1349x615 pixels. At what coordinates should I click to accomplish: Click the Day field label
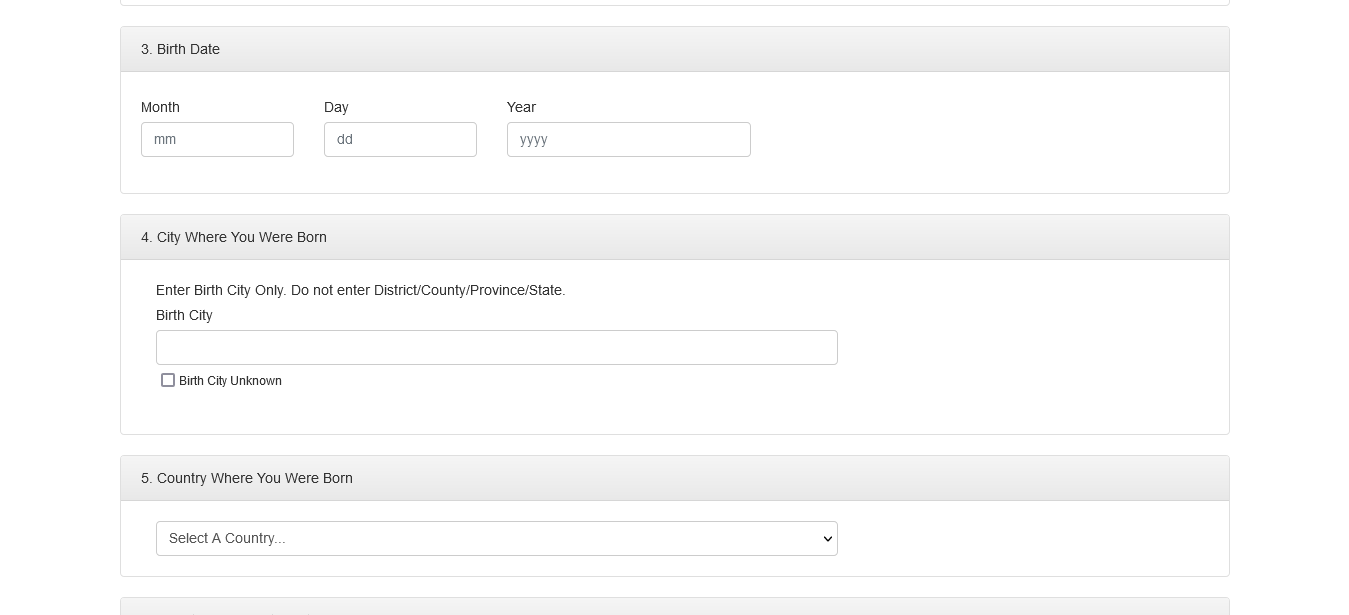point(336,107)
